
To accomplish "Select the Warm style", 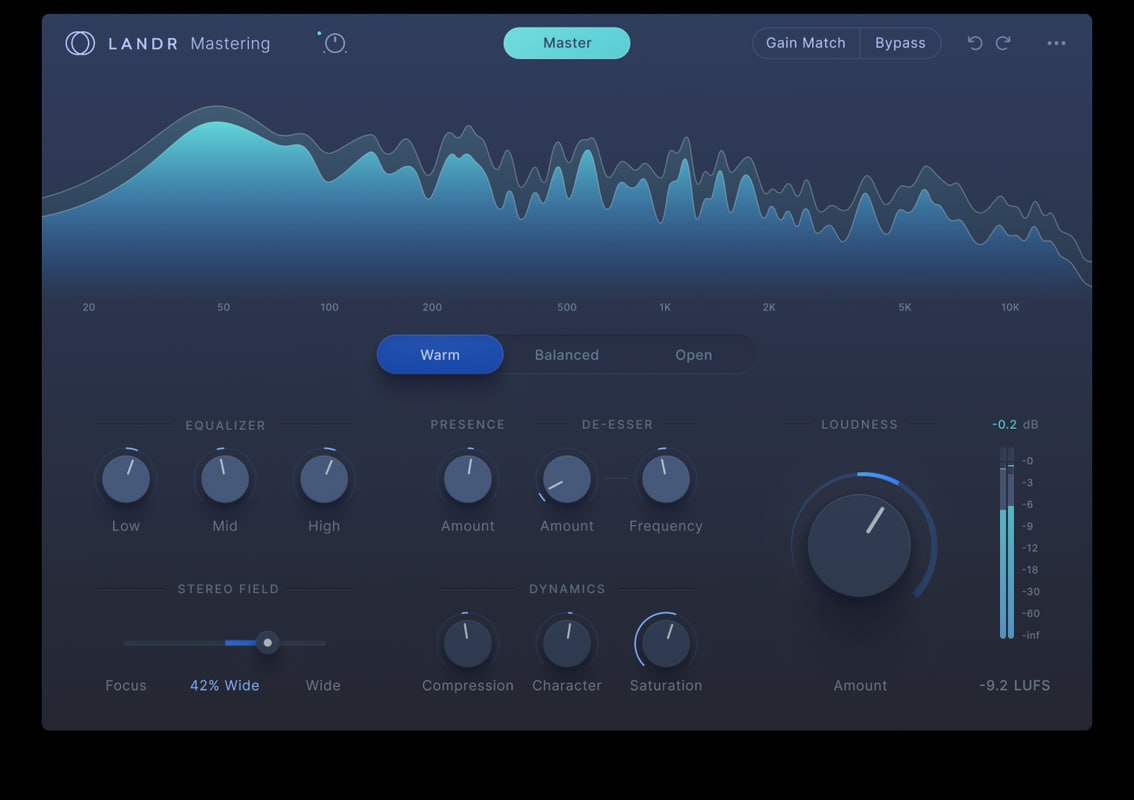I will click(x=440, y=355).
